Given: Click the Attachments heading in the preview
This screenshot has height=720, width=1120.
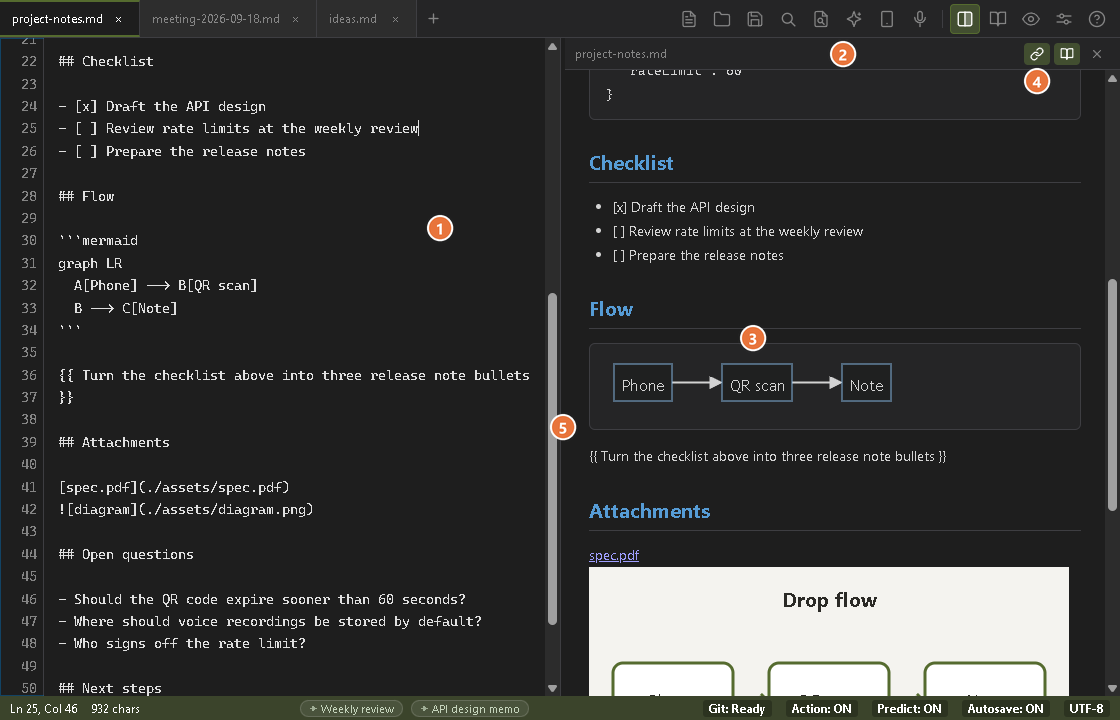Looking at the screenshot, I should pos(650,511).
